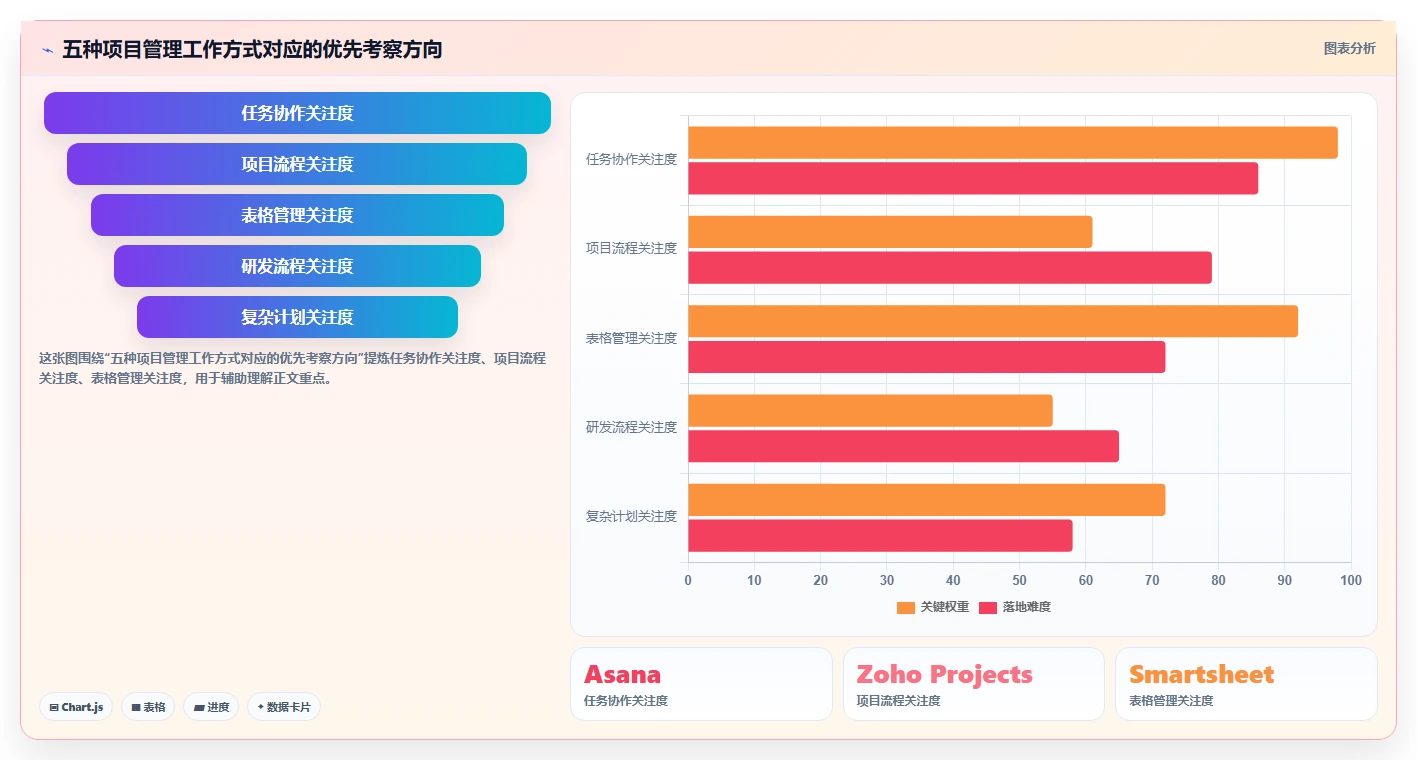Select the 表格 tag chip

click(148, 707)
